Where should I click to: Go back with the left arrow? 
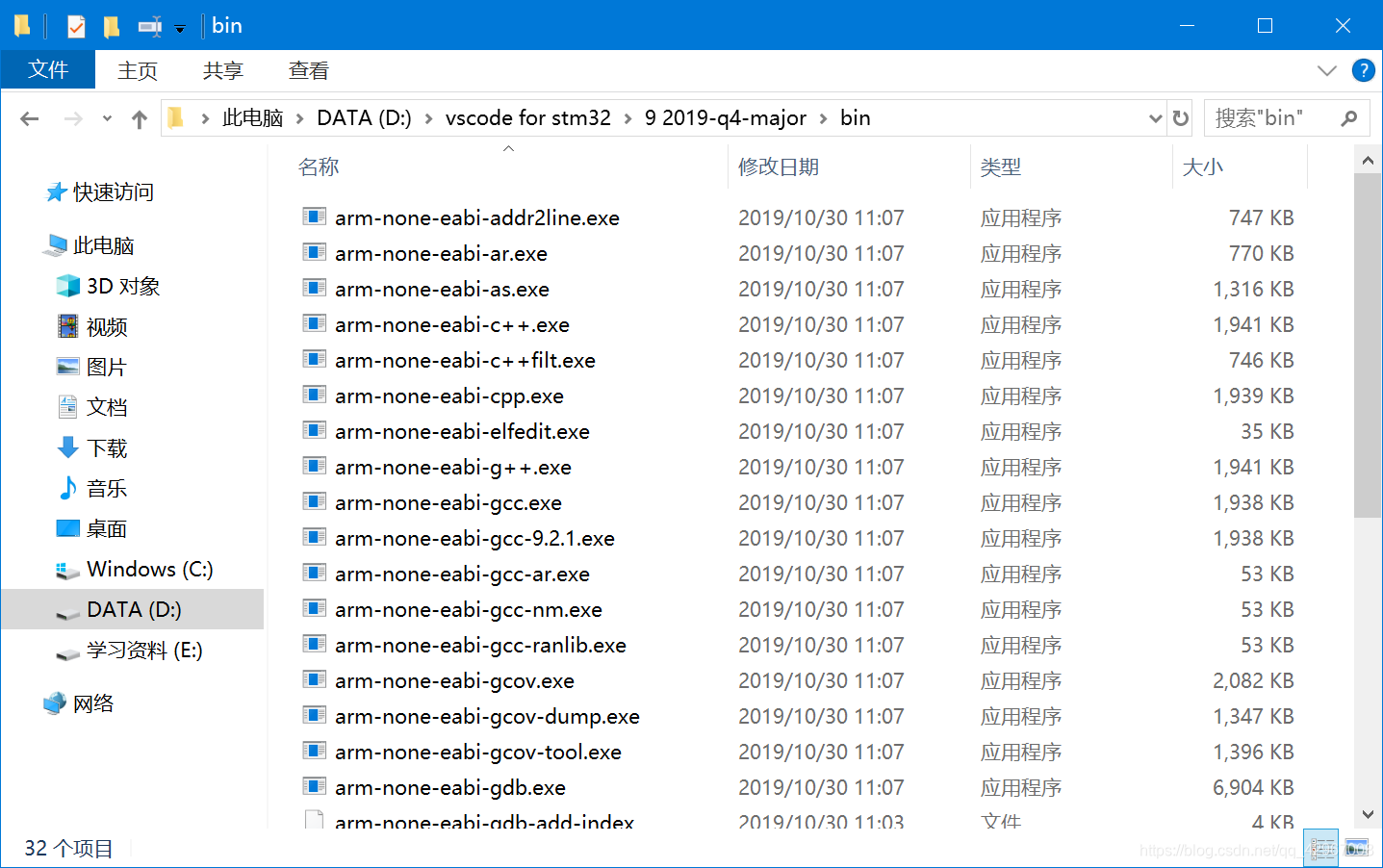pyautogui.click(x=30, y=118)
